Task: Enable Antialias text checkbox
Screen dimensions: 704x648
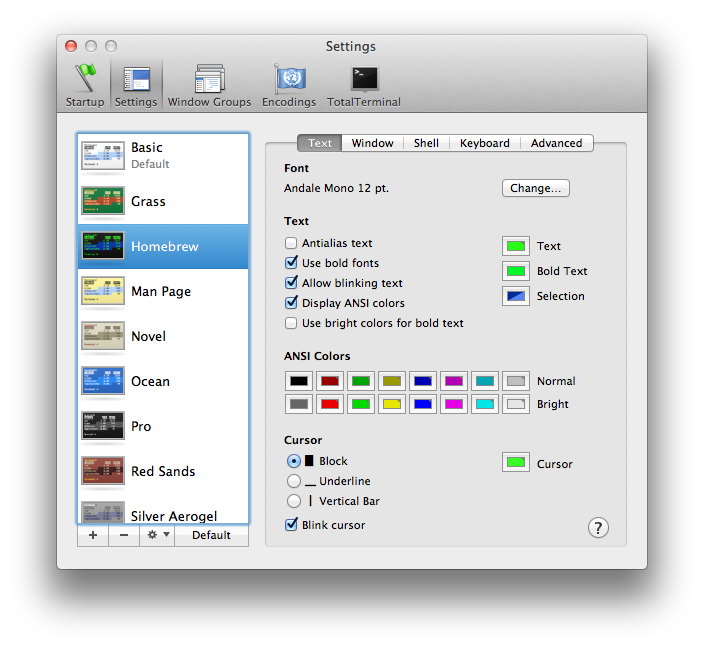Action: point(291,243)
